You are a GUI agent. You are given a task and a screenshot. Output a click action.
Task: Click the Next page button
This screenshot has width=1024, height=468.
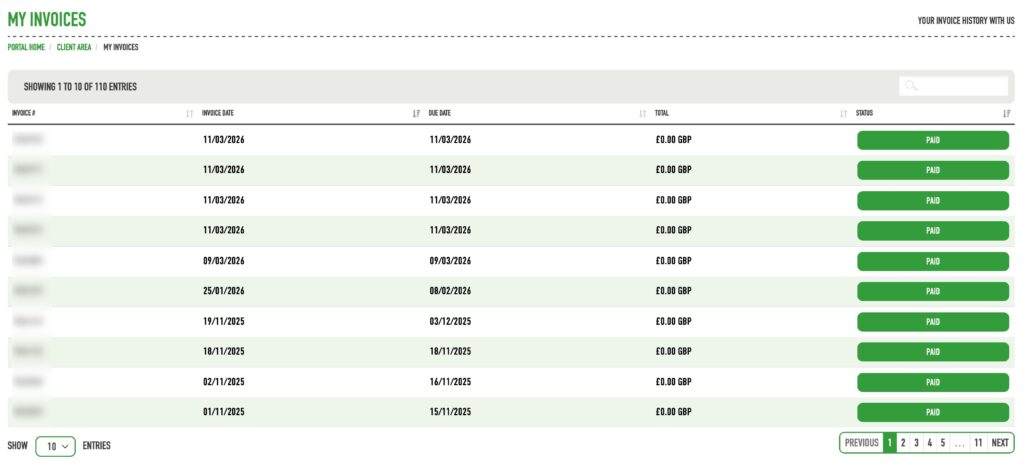[1000, 443]
